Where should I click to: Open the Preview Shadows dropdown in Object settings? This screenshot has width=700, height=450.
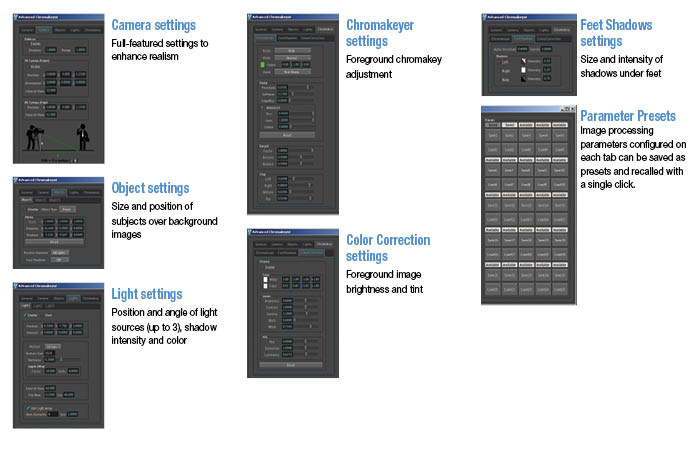61,253
